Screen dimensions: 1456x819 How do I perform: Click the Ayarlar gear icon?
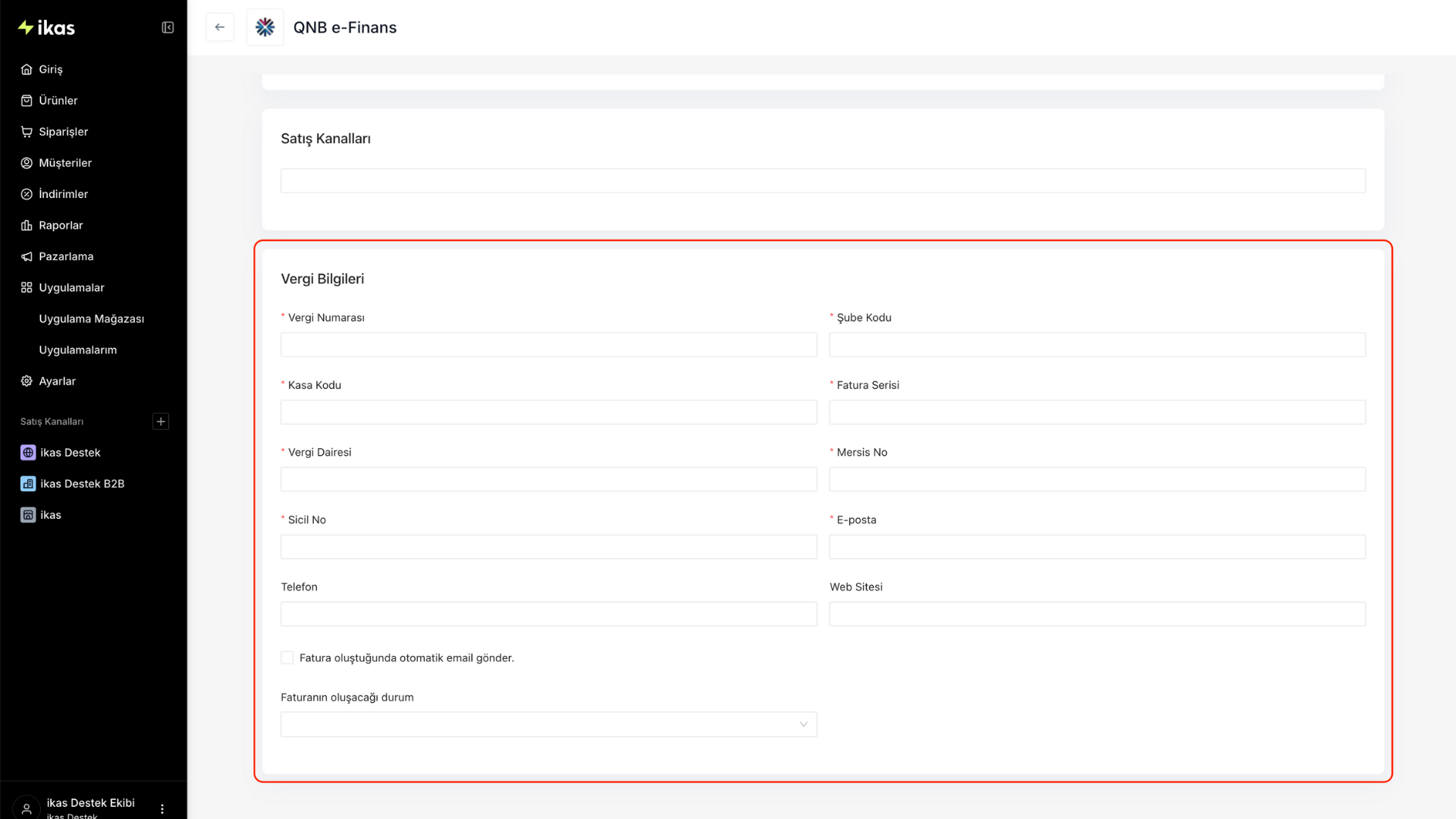coord(27,381)
